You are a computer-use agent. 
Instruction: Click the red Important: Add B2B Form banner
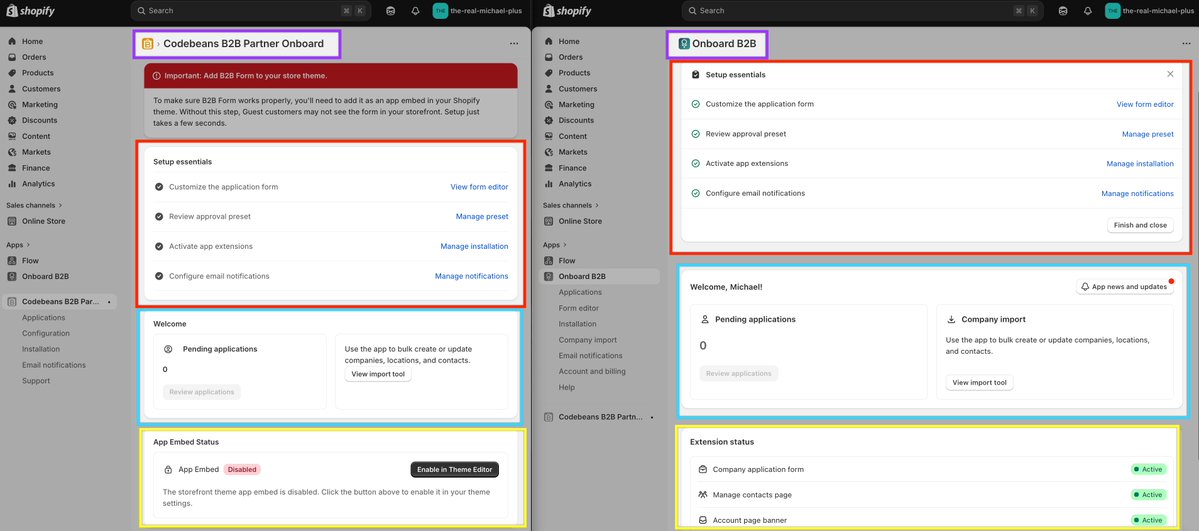[x=330, y=76]
